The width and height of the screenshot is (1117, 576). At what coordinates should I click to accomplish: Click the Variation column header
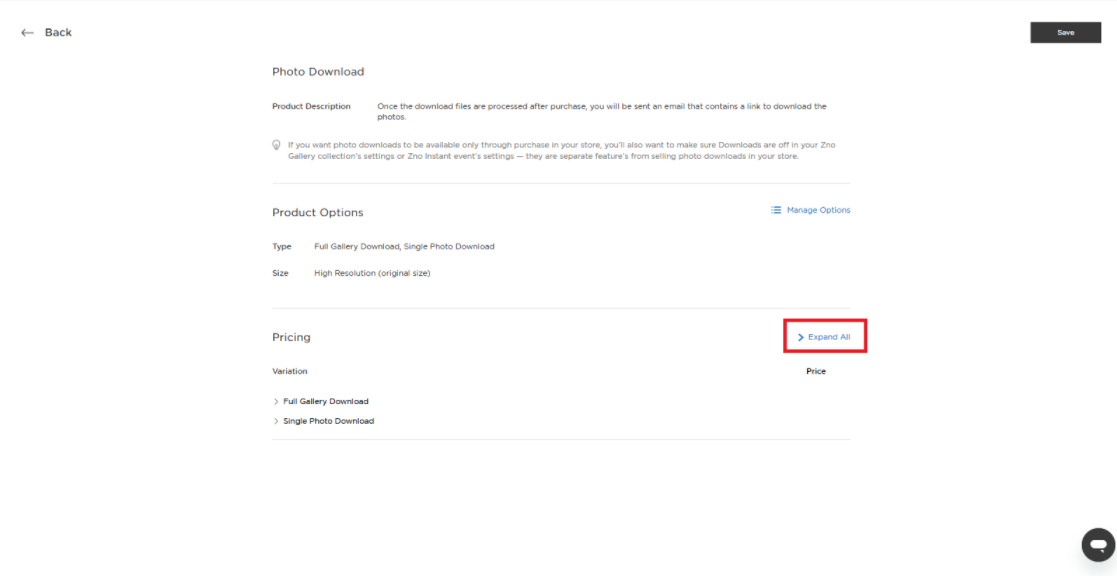[290, 372]
